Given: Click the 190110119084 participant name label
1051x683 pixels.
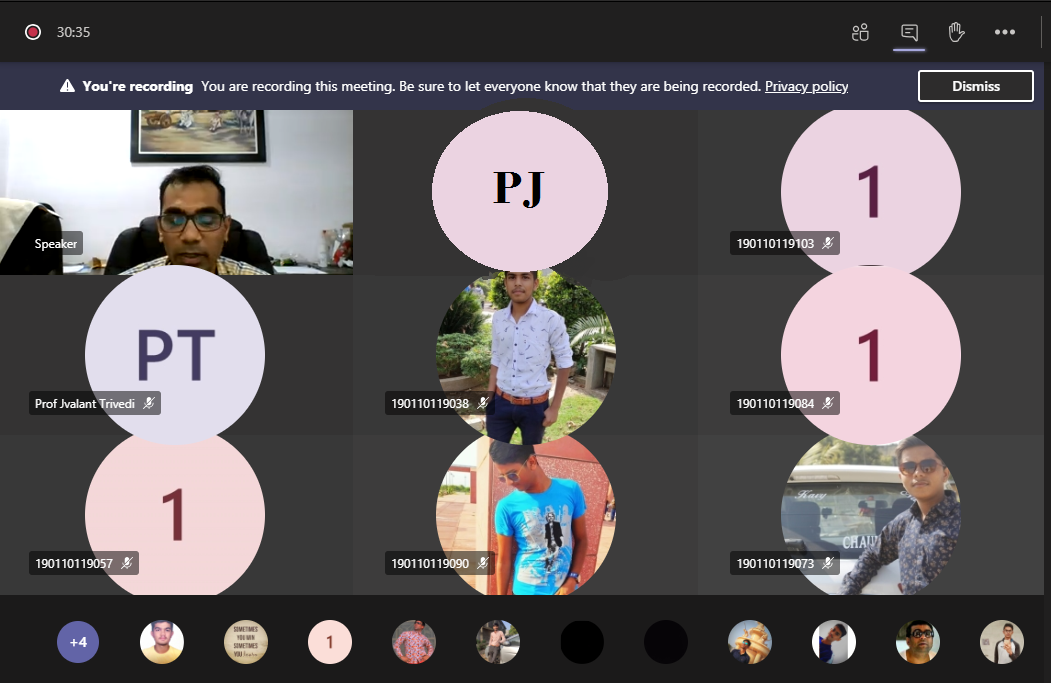Looking at the screenshot, I should coord(775,403).
